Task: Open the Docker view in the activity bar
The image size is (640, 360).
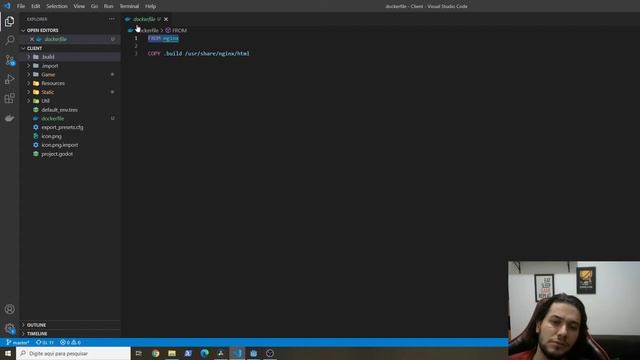Action: (x=9, y=118)
